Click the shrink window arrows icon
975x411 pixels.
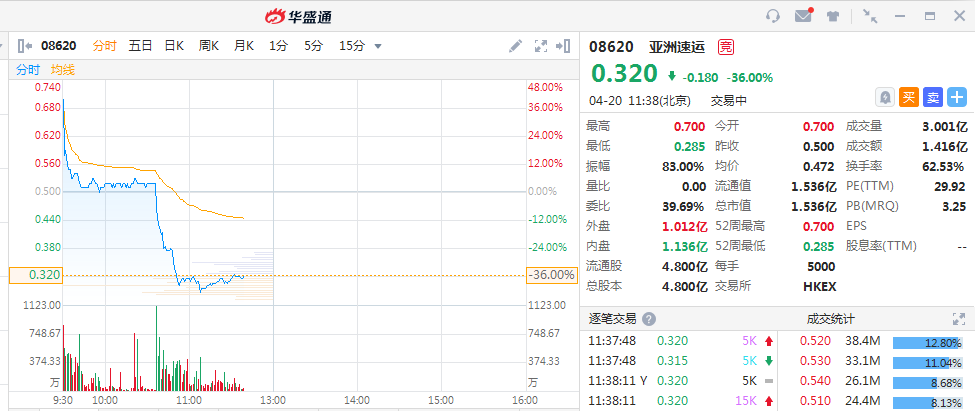click(869, 16)
